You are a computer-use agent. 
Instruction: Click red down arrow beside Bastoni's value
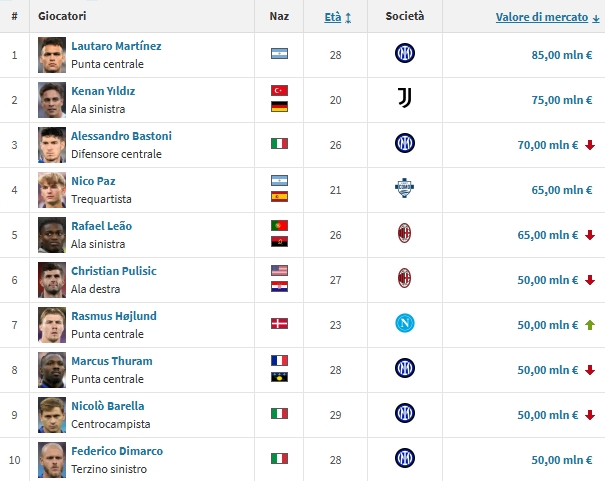pos(590,145)
